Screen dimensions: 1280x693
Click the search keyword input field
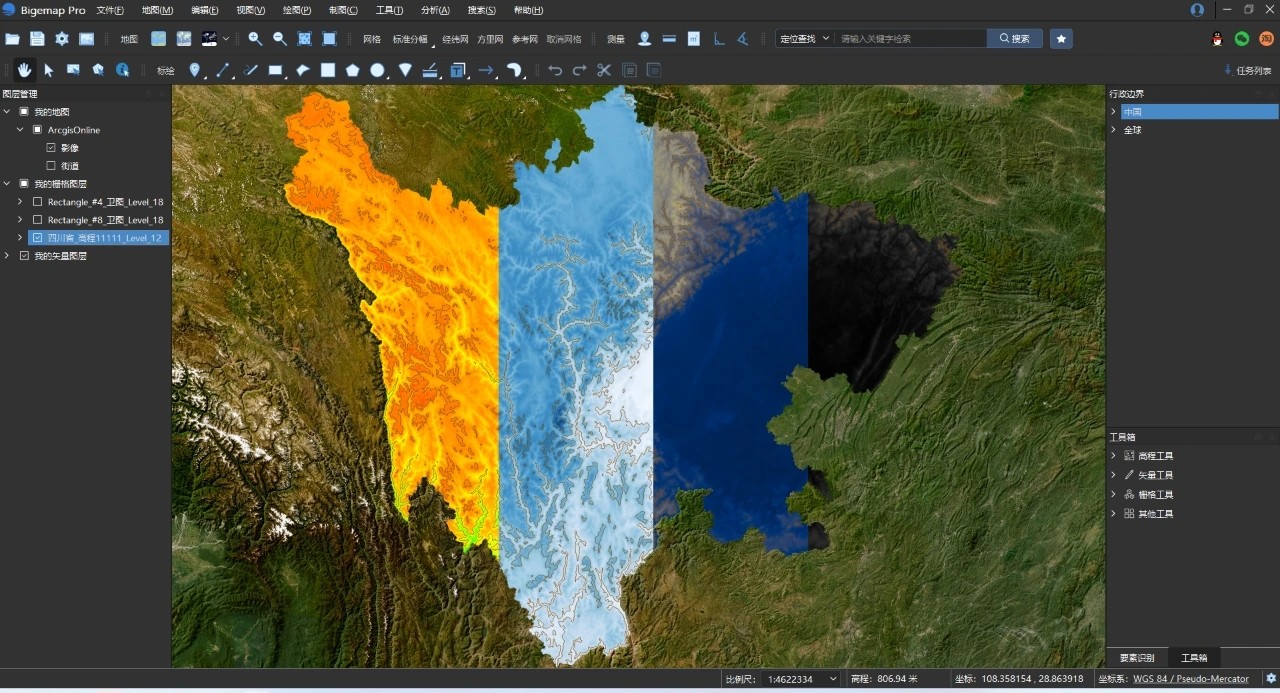coord(910,38)
